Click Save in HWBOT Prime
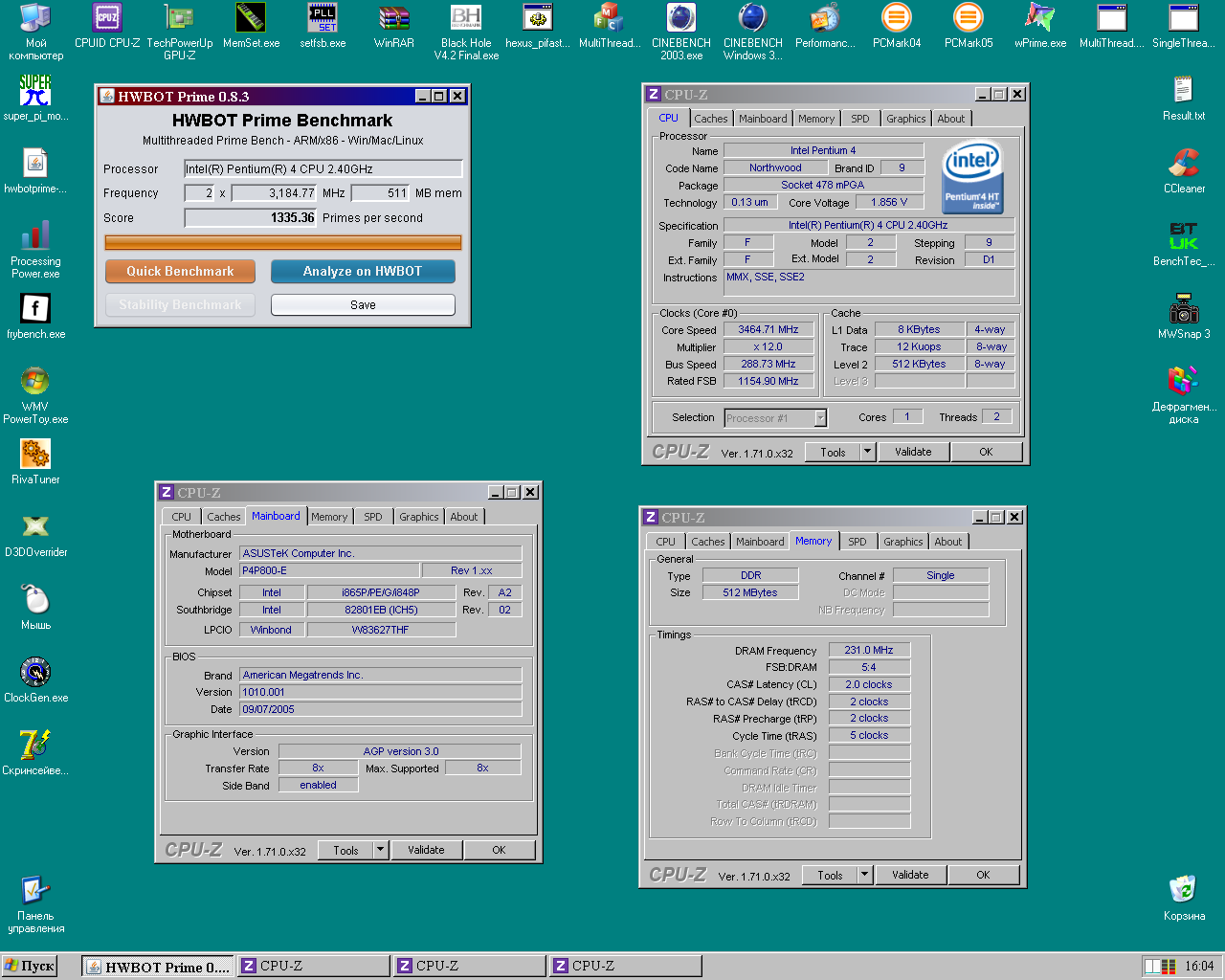 (363, 304)
